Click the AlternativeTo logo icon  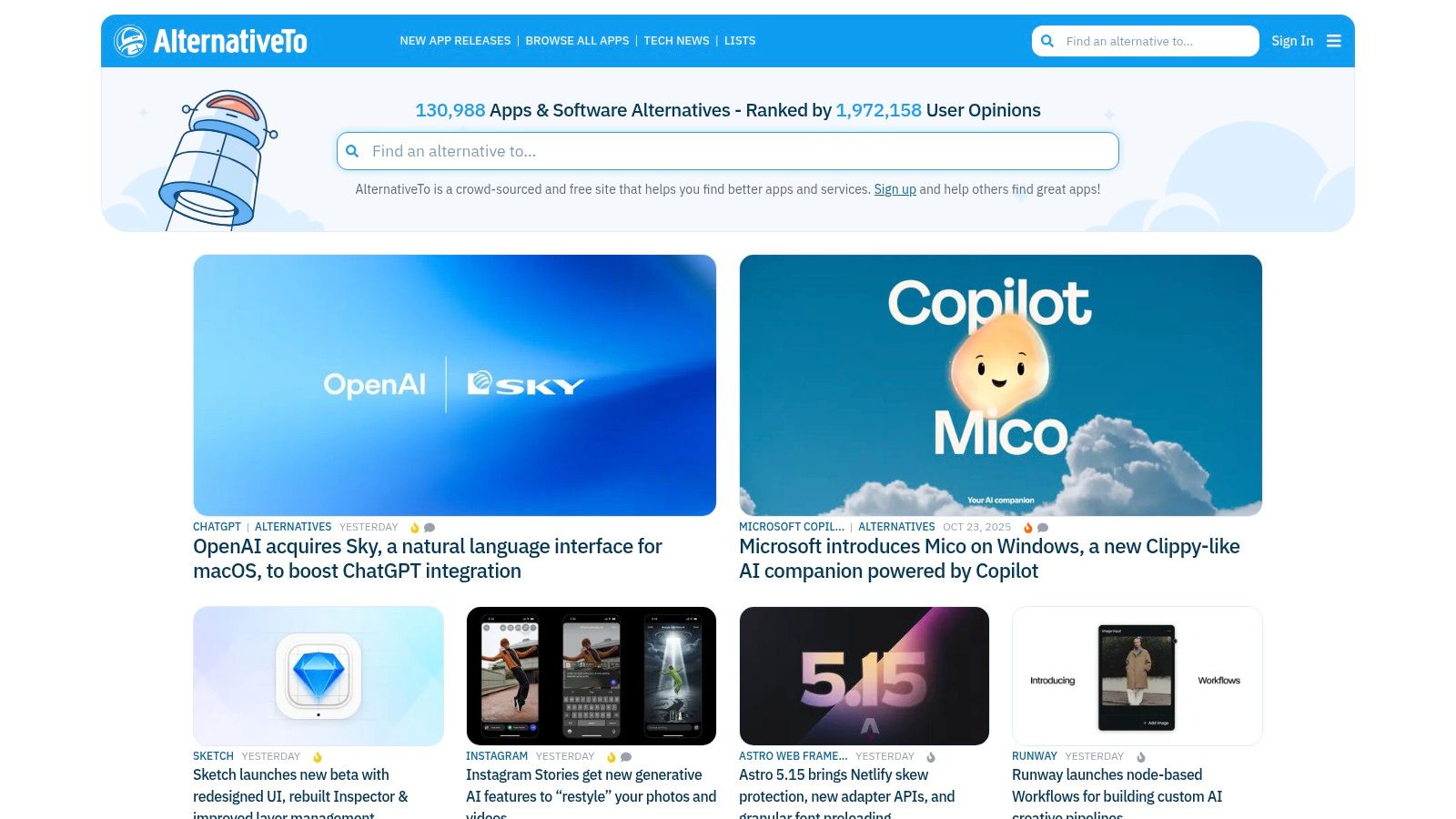click(130, 41)
